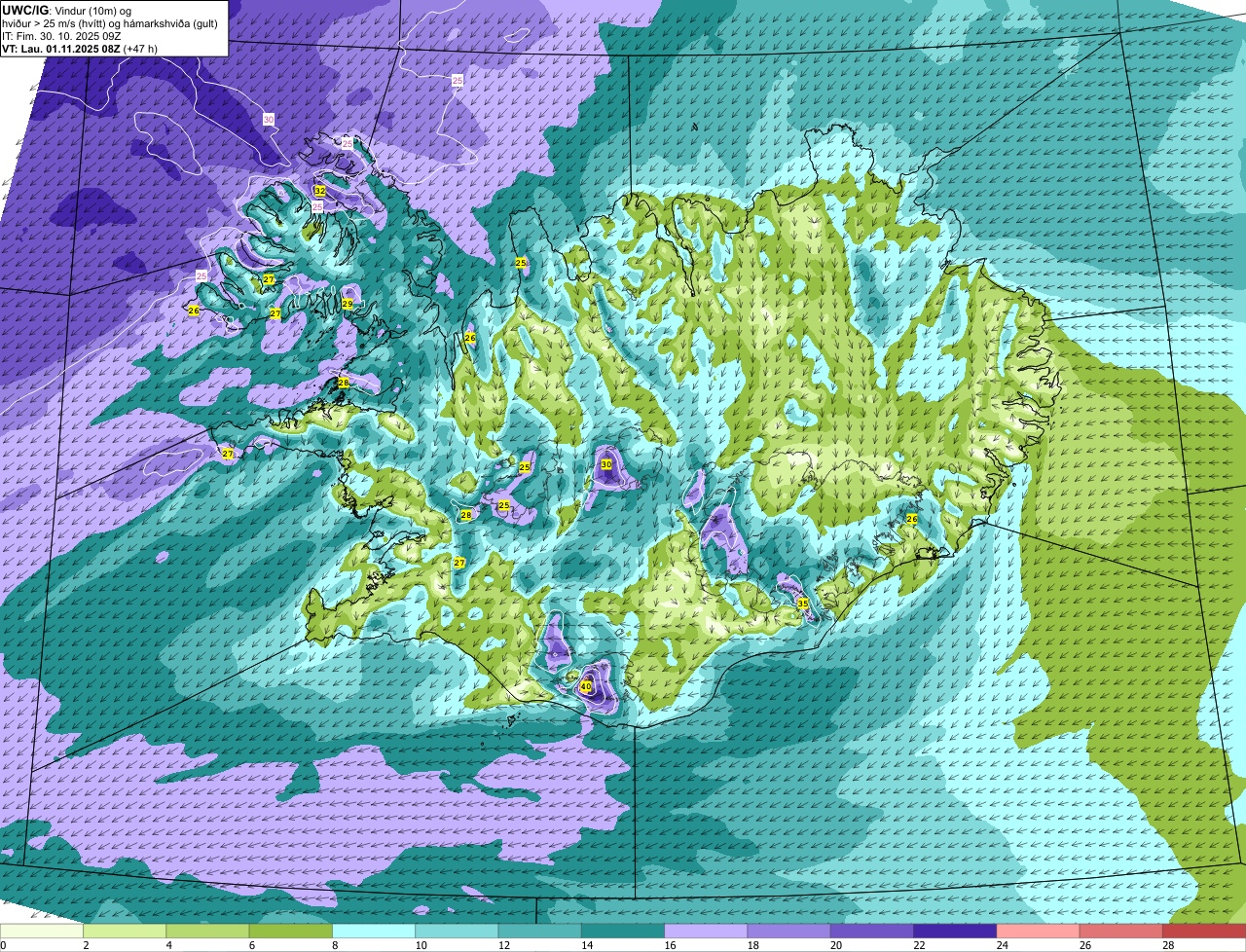
Task: Pick the teal 12–14 legend swatch
Action: tap(540, 932)
